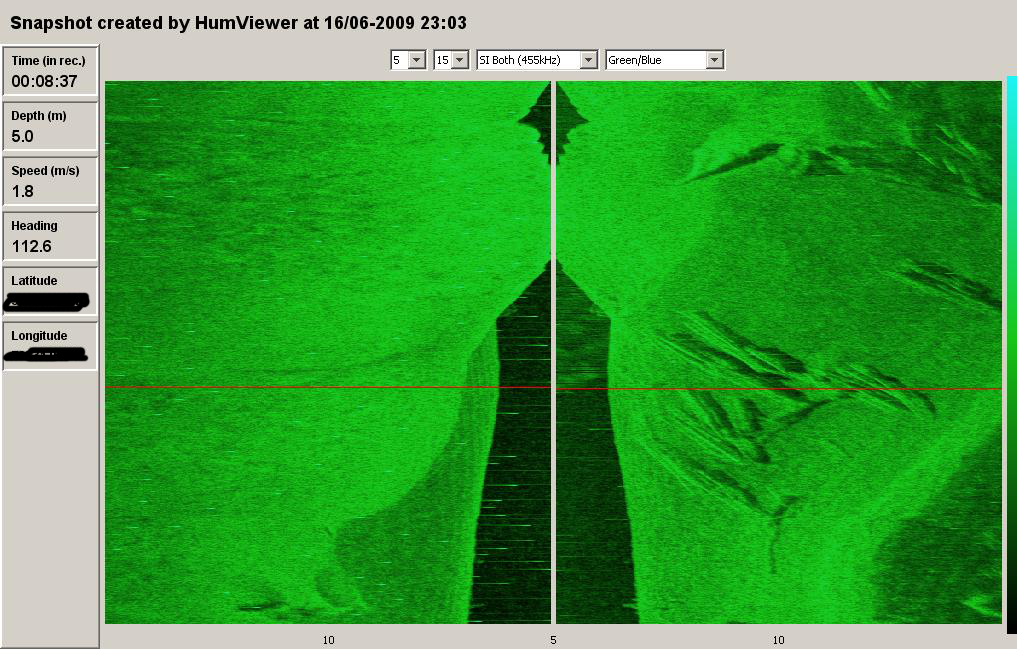Click the right '10' range axis label
Screen dimensions: 1017x649
click(x=778, y=639)
